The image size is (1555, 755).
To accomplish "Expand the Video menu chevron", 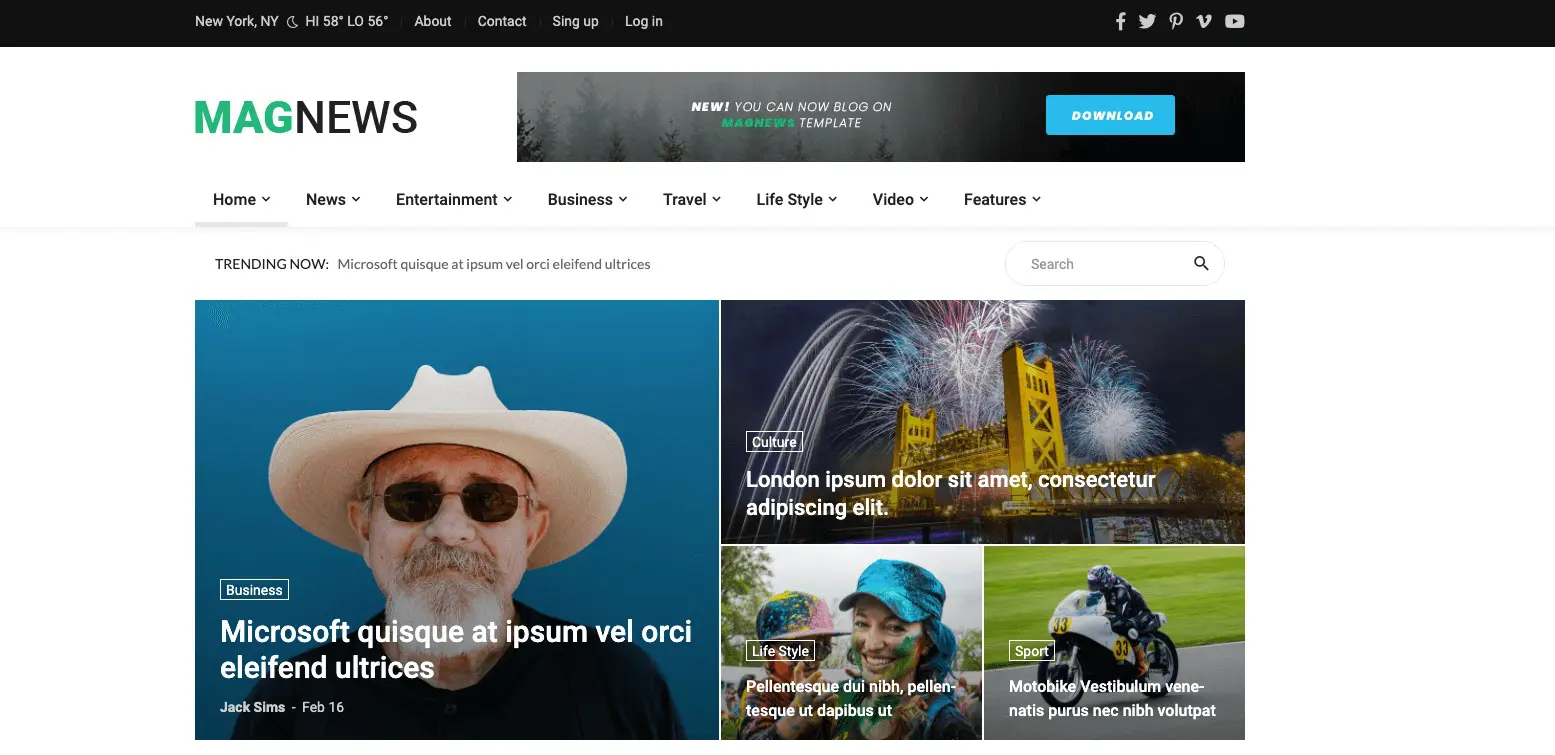I will [x=924, y=199].
